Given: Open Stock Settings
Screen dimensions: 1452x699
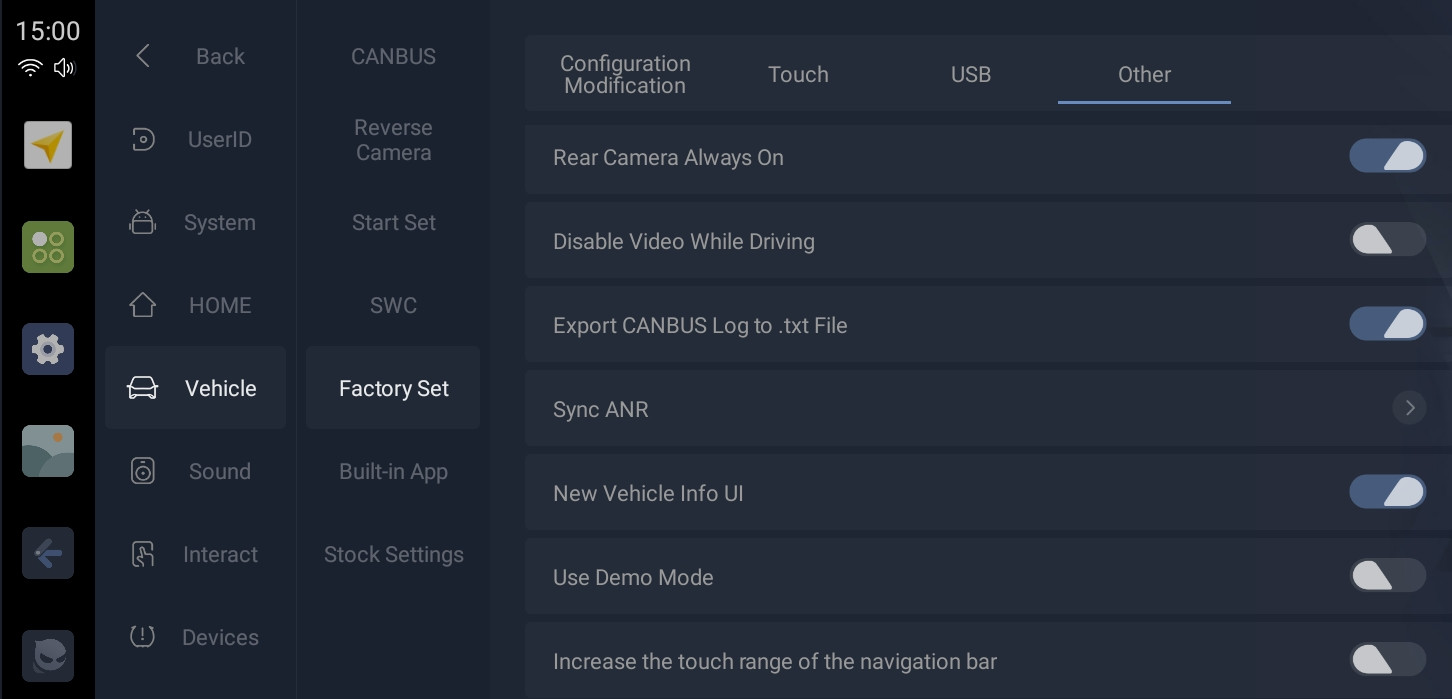Looking at the screenshot, I should pyautogui.click(x=393, y=554).
